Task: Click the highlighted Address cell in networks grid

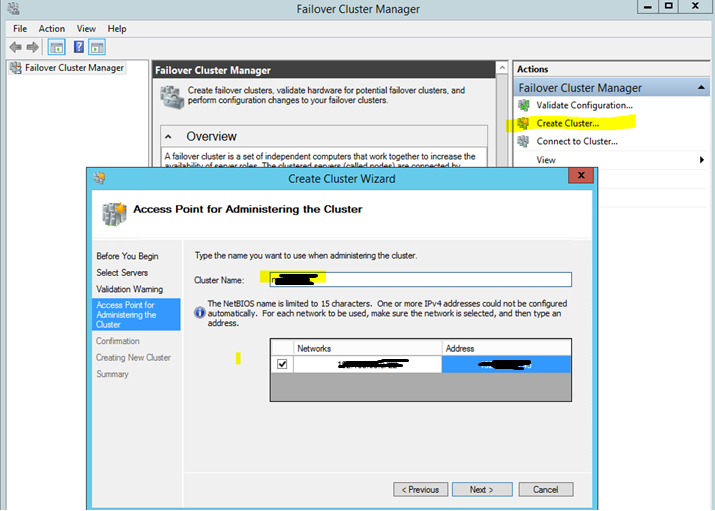Action: (x=506, y=365)
